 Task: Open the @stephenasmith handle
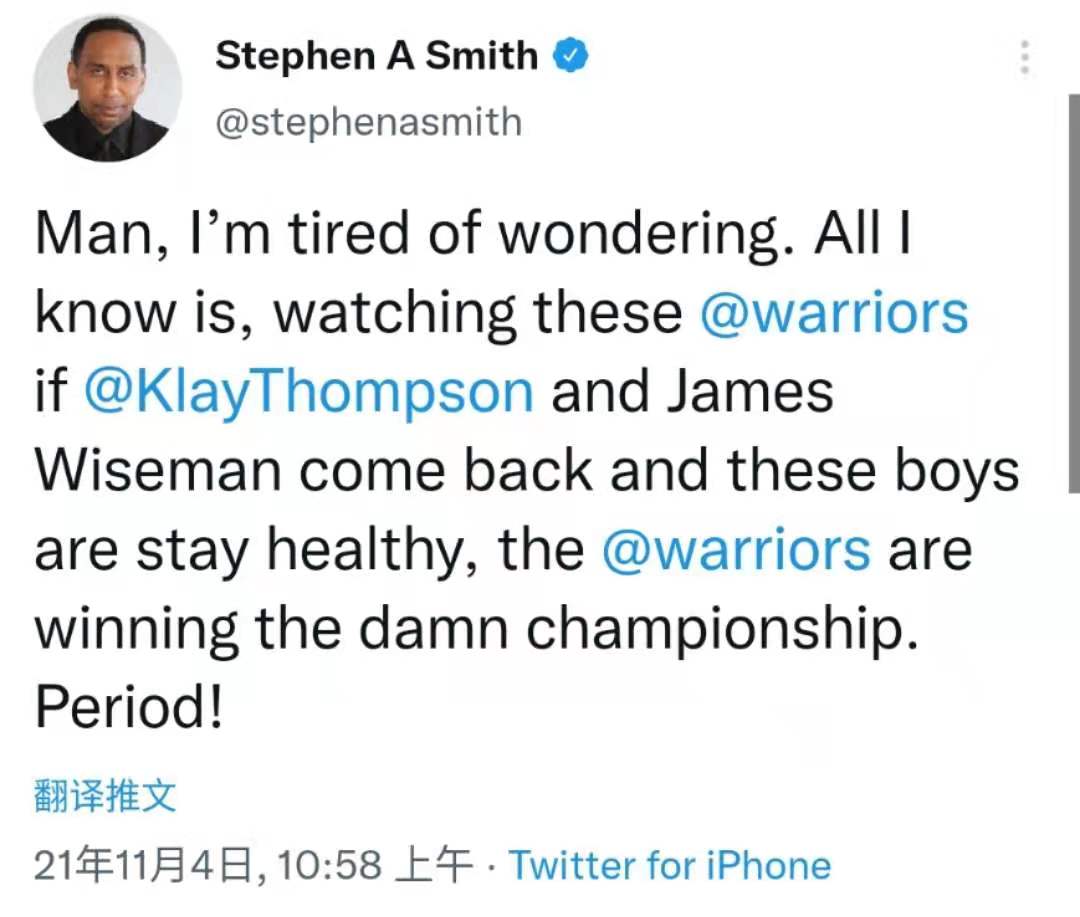point(368,122)
